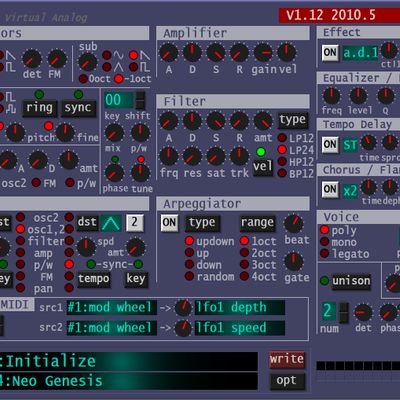Select sub oscillator square wave LED
The width and height of the screenshot is (400, 400).
click(x=133, y=67)
